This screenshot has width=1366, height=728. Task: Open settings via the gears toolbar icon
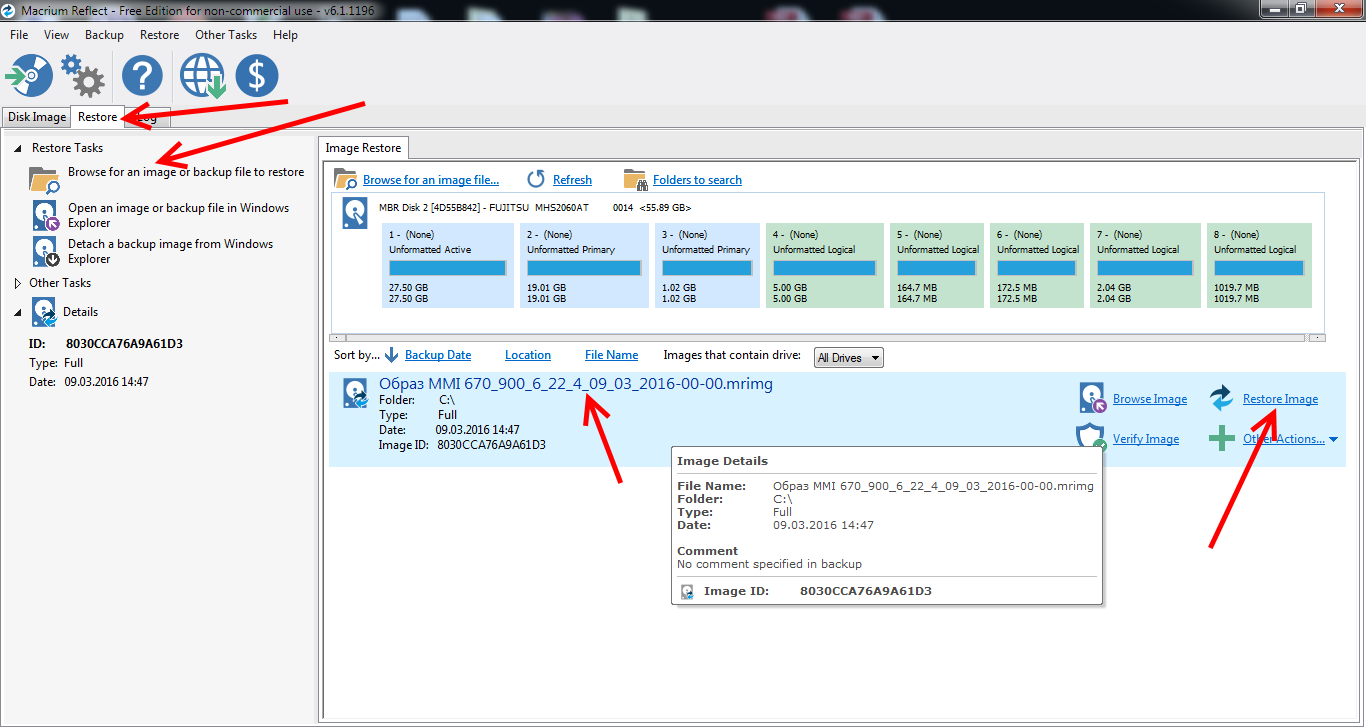82,76
